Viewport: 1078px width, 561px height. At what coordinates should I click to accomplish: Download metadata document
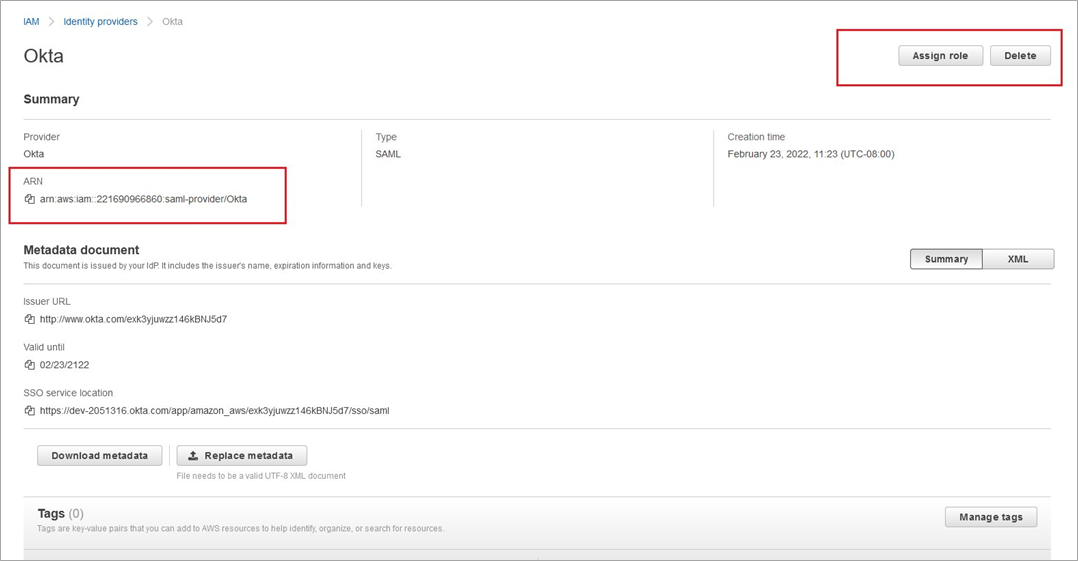(x=100, y=456)
